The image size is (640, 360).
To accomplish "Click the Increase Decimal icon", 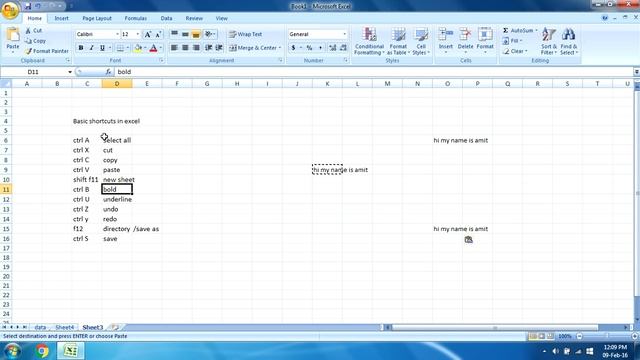I will point(333,48).
